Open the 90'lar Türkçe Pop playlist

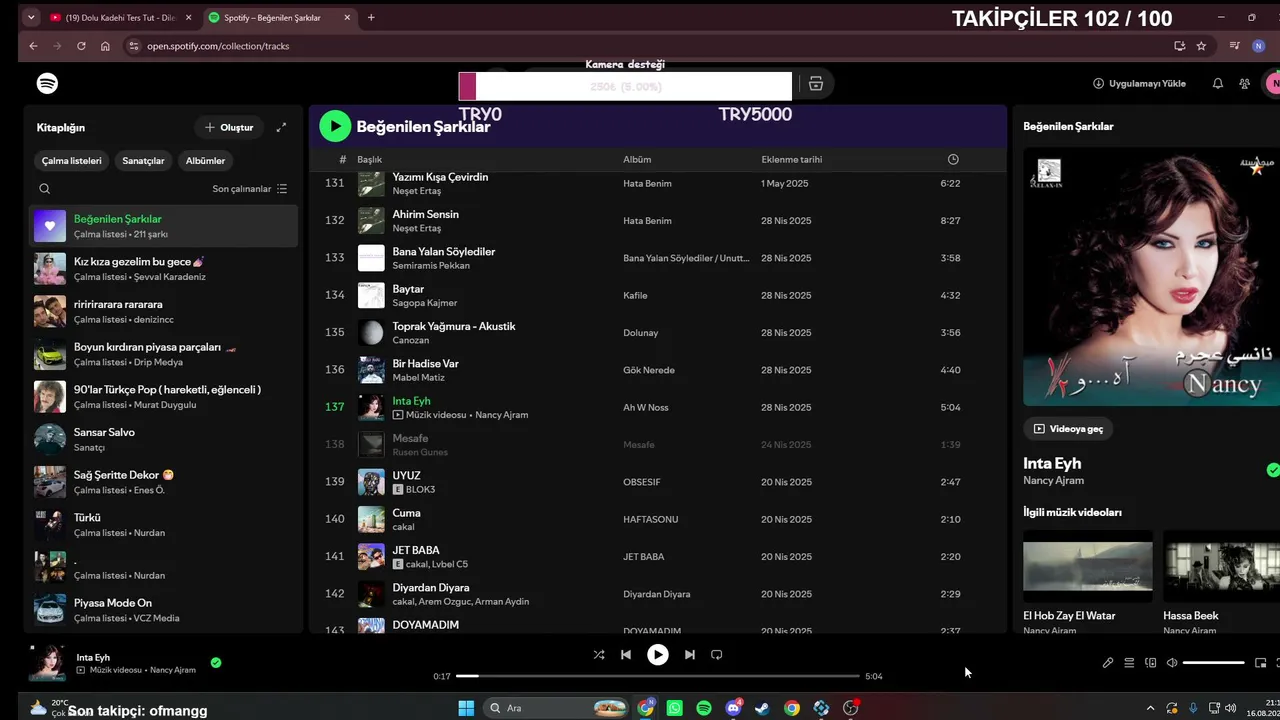click(x=163, y=397)
